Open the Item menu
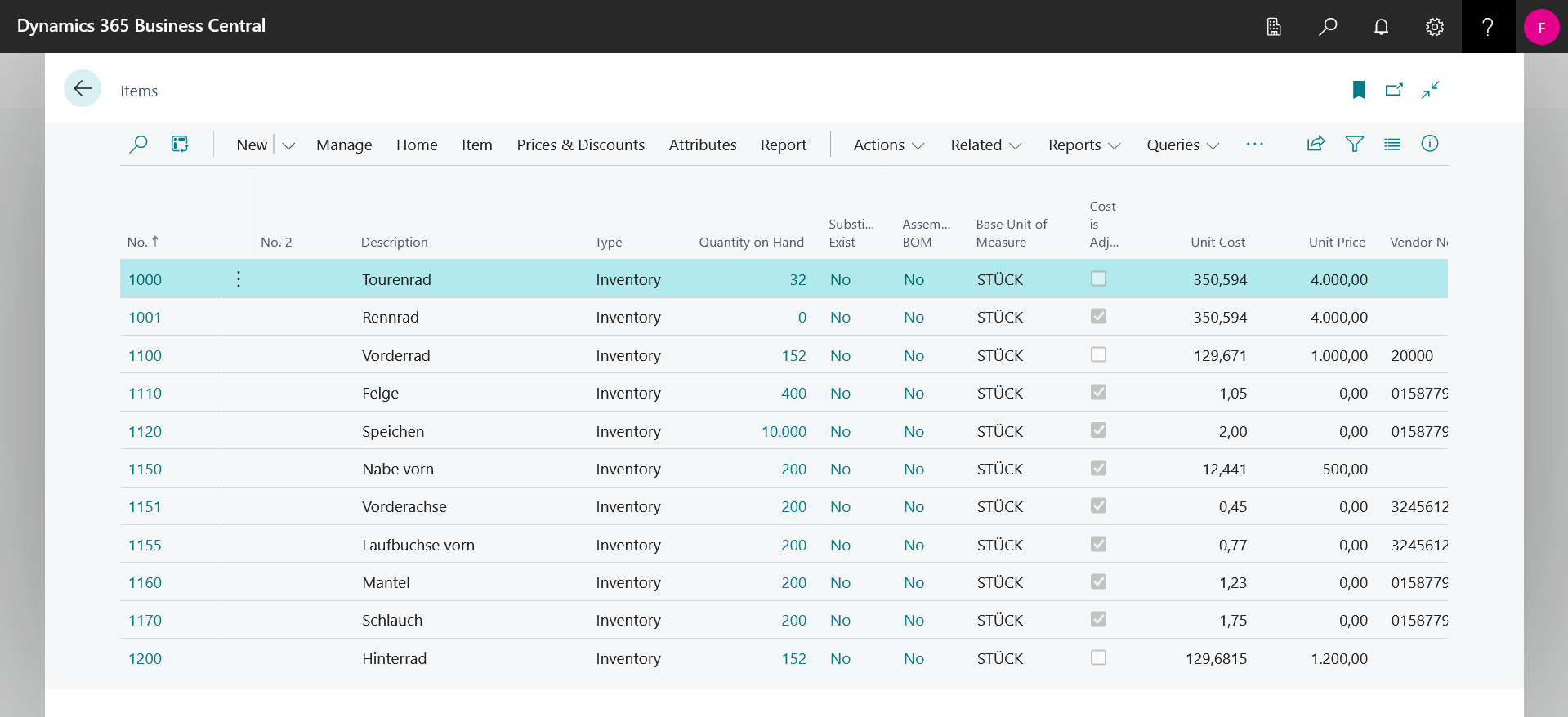Viewport: 1568px width, 717px height. (x=477, y=145)
